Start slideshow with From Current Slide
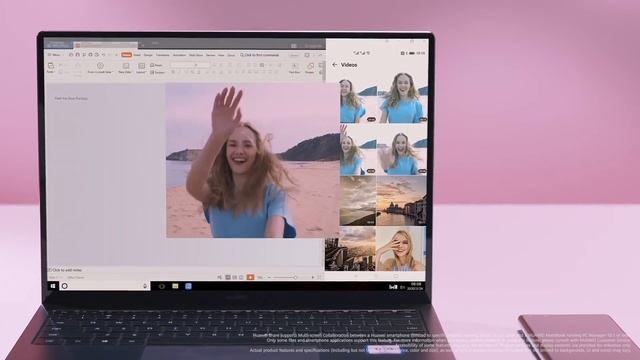The width and height of the screenshot is (640, 360). (x=100, y=68)
